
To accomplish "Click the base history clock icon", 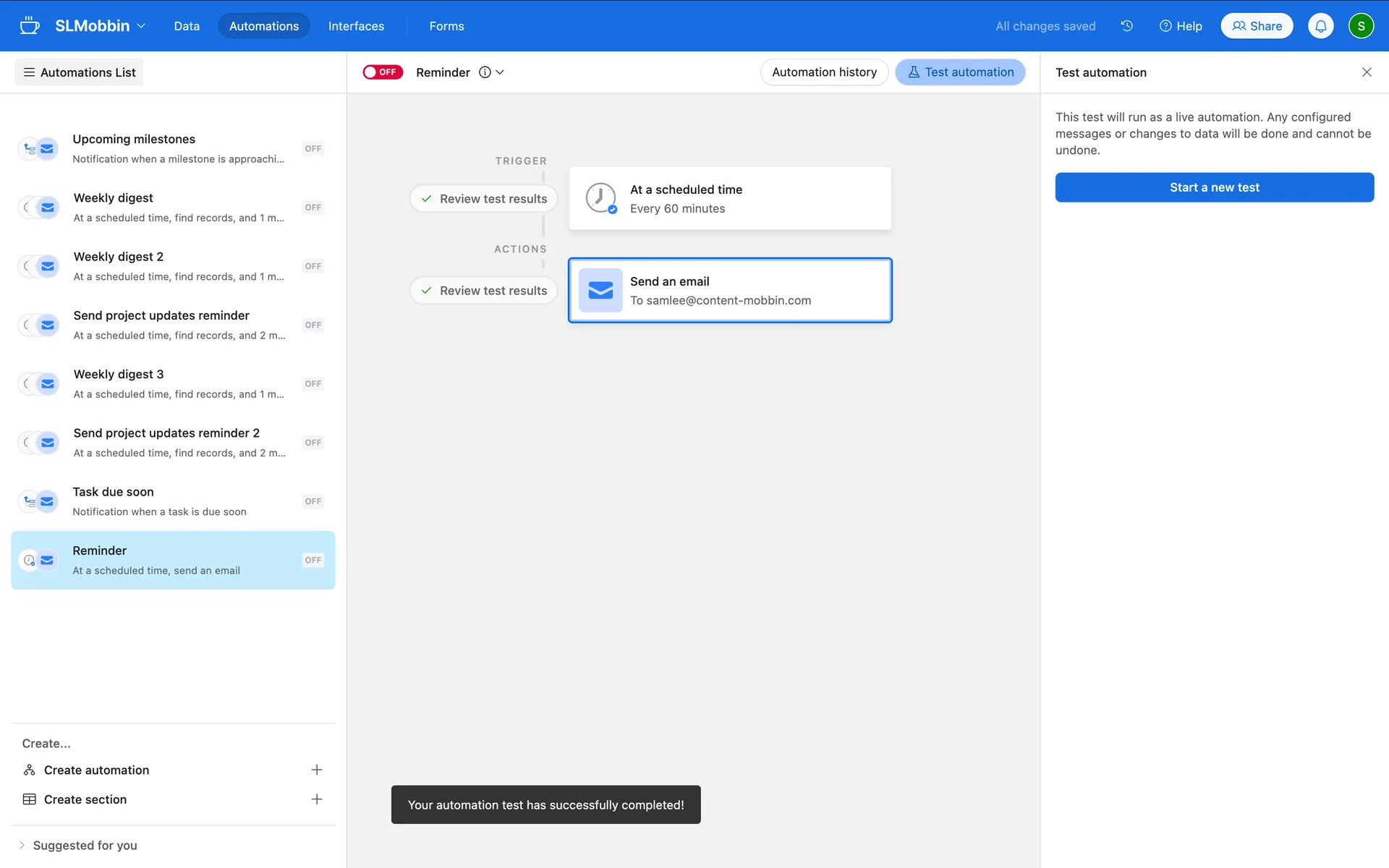I will click(x=1126, y=26).
